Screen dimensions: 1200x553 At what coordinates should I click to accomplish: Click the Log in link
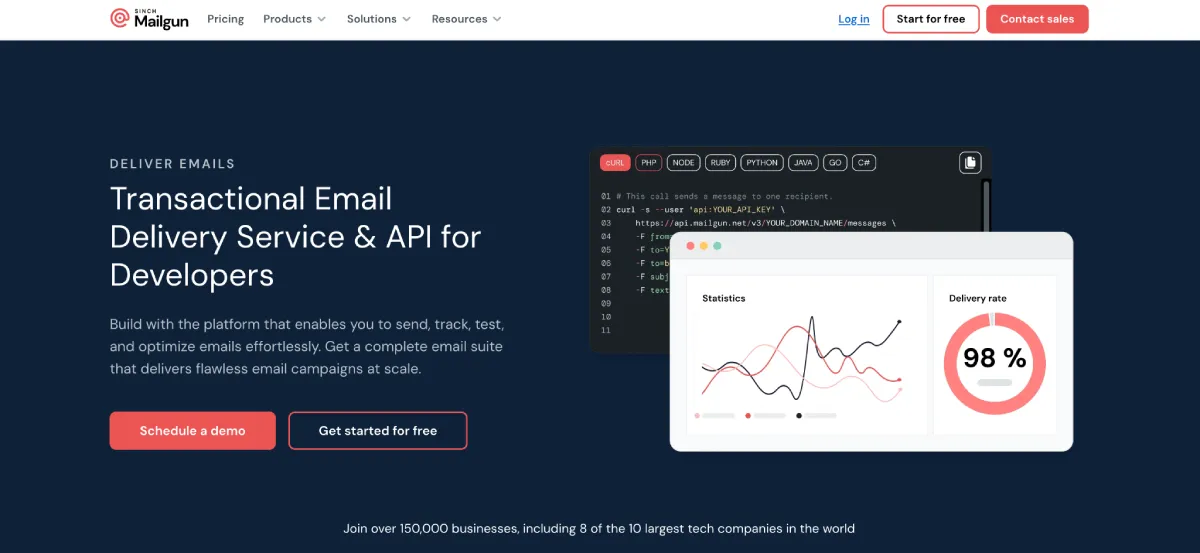854,19
